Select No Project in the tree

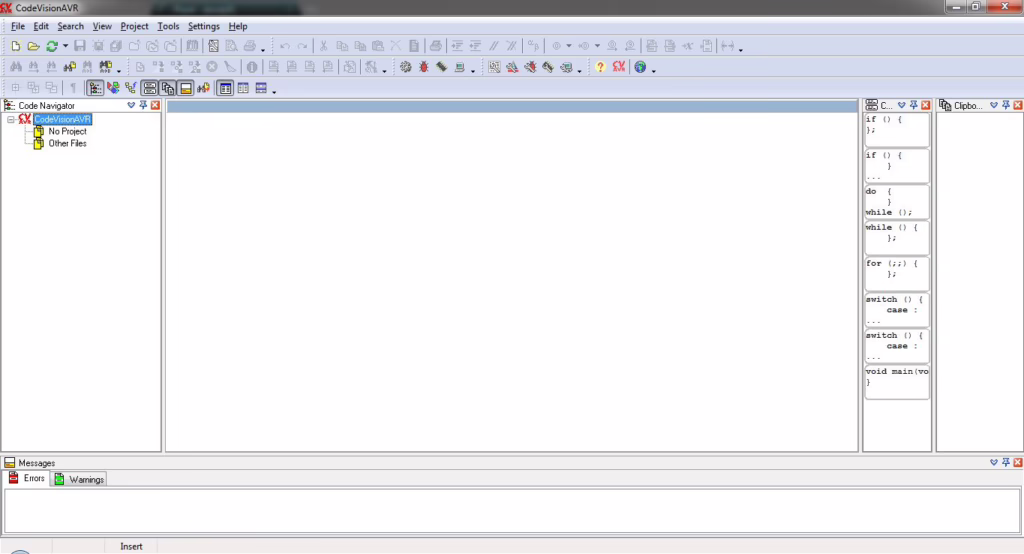[x=67, y=131]
